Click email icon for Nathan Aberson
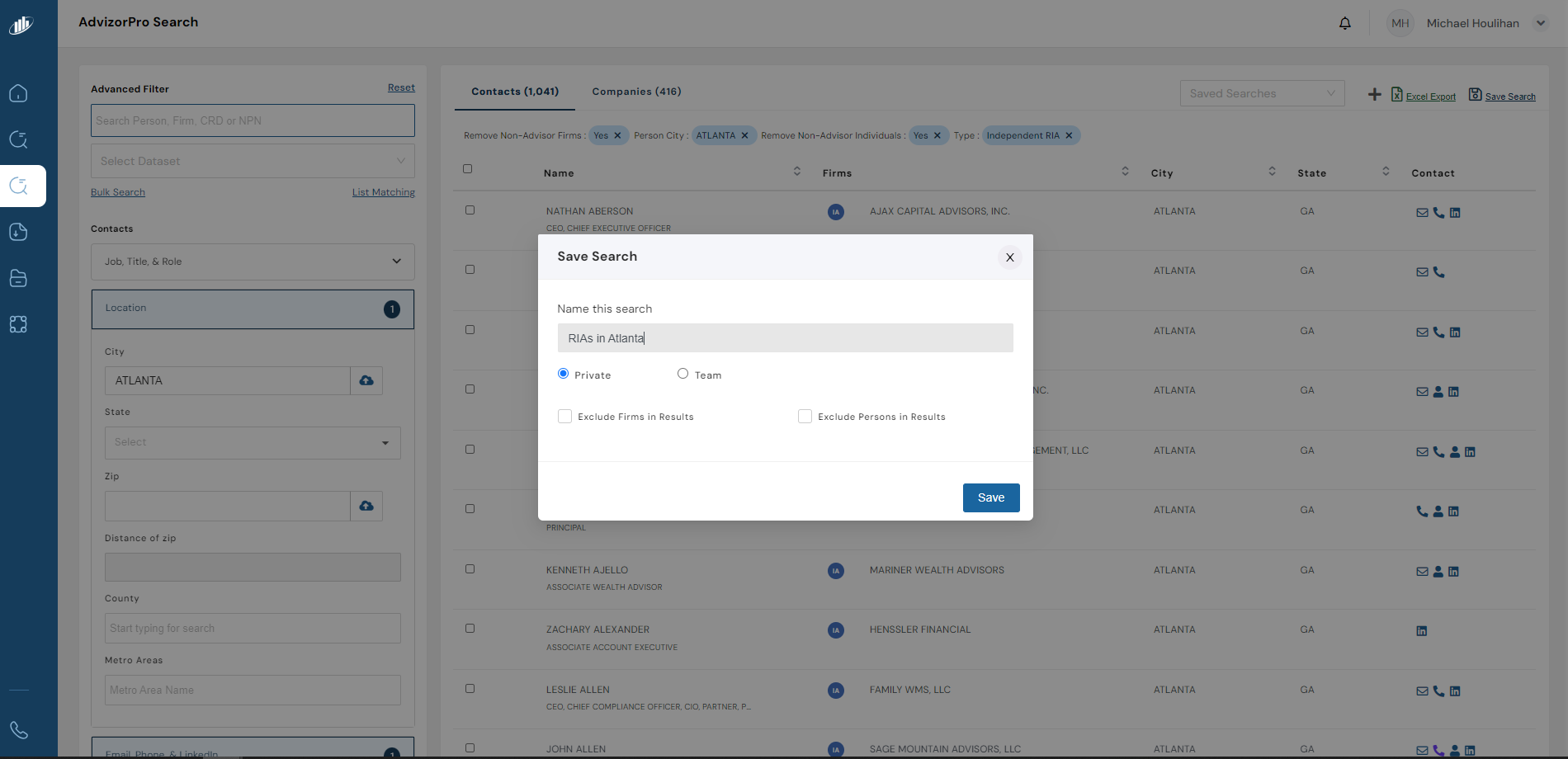This screenshot has height=759, width=1568. coord(1421,213)
